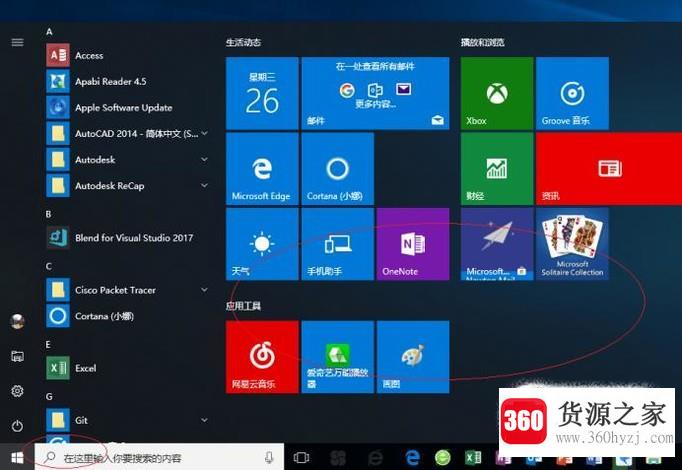Click the 播放和浏览 tile group title
Image resolution: width=682 pixels, height=470 pixels.
click(x=482, y=42)
